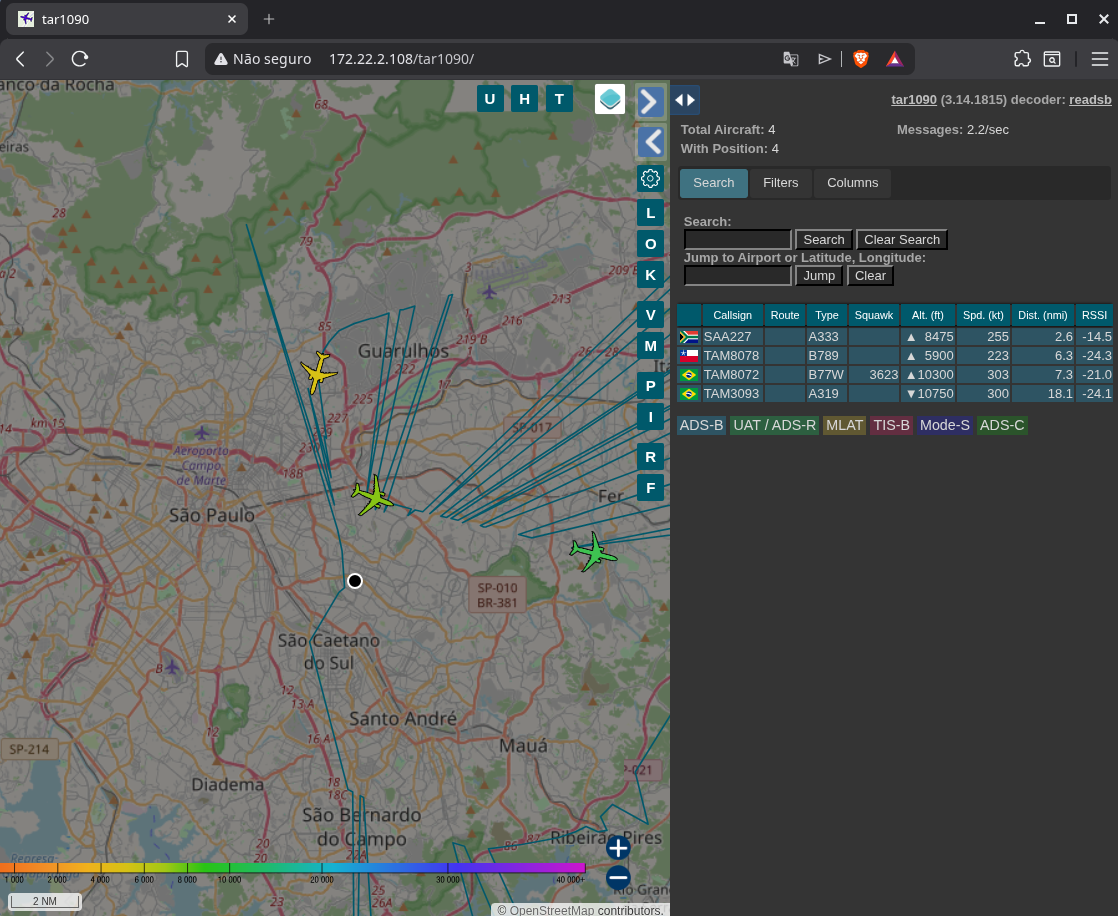This screenshot has width=1118, height=916.
Task: Toggle the M map button
Action: click(x=650, y=346)
